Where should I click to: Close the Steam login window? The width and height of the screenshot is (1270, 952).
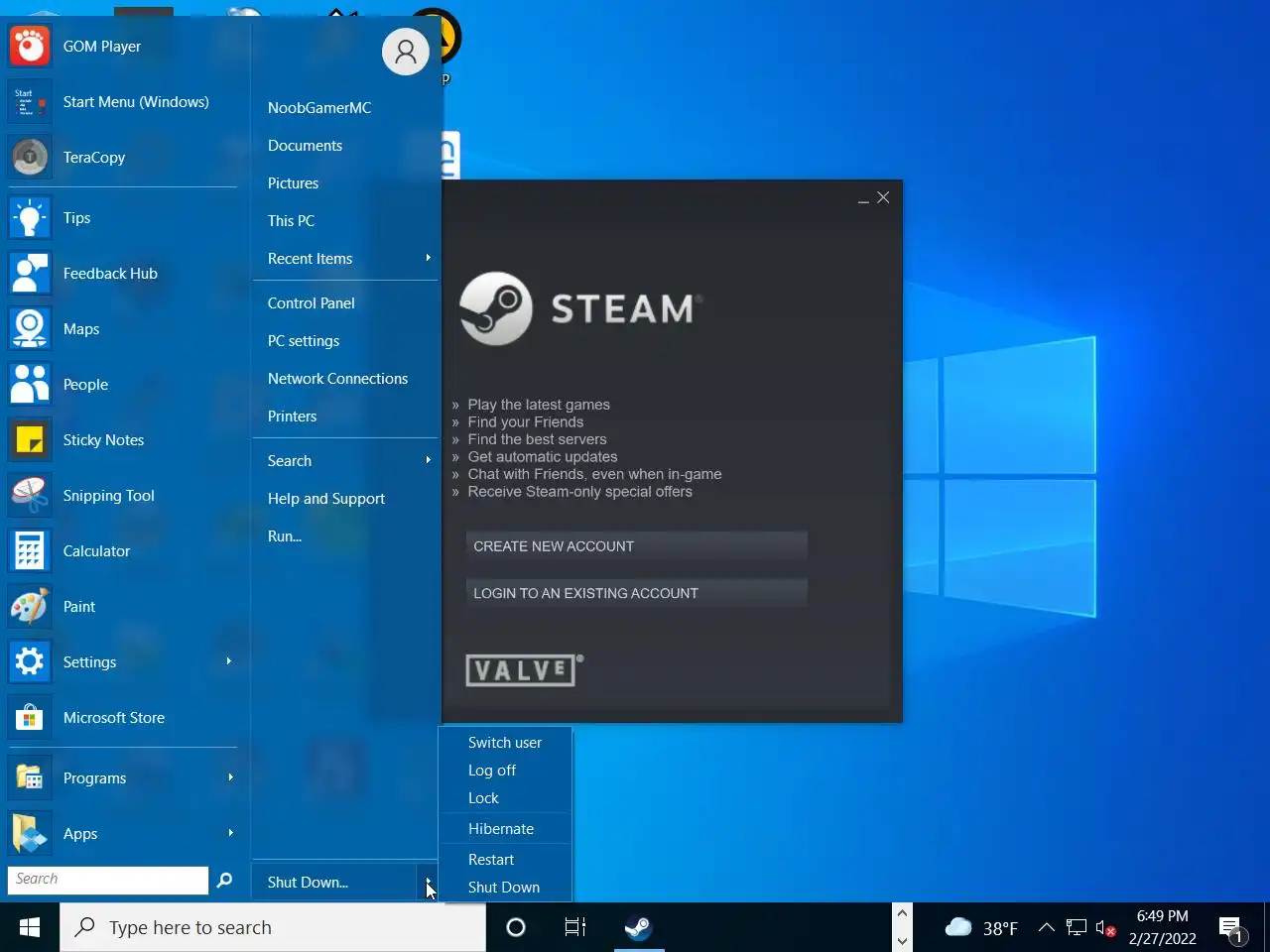point(883,197)
